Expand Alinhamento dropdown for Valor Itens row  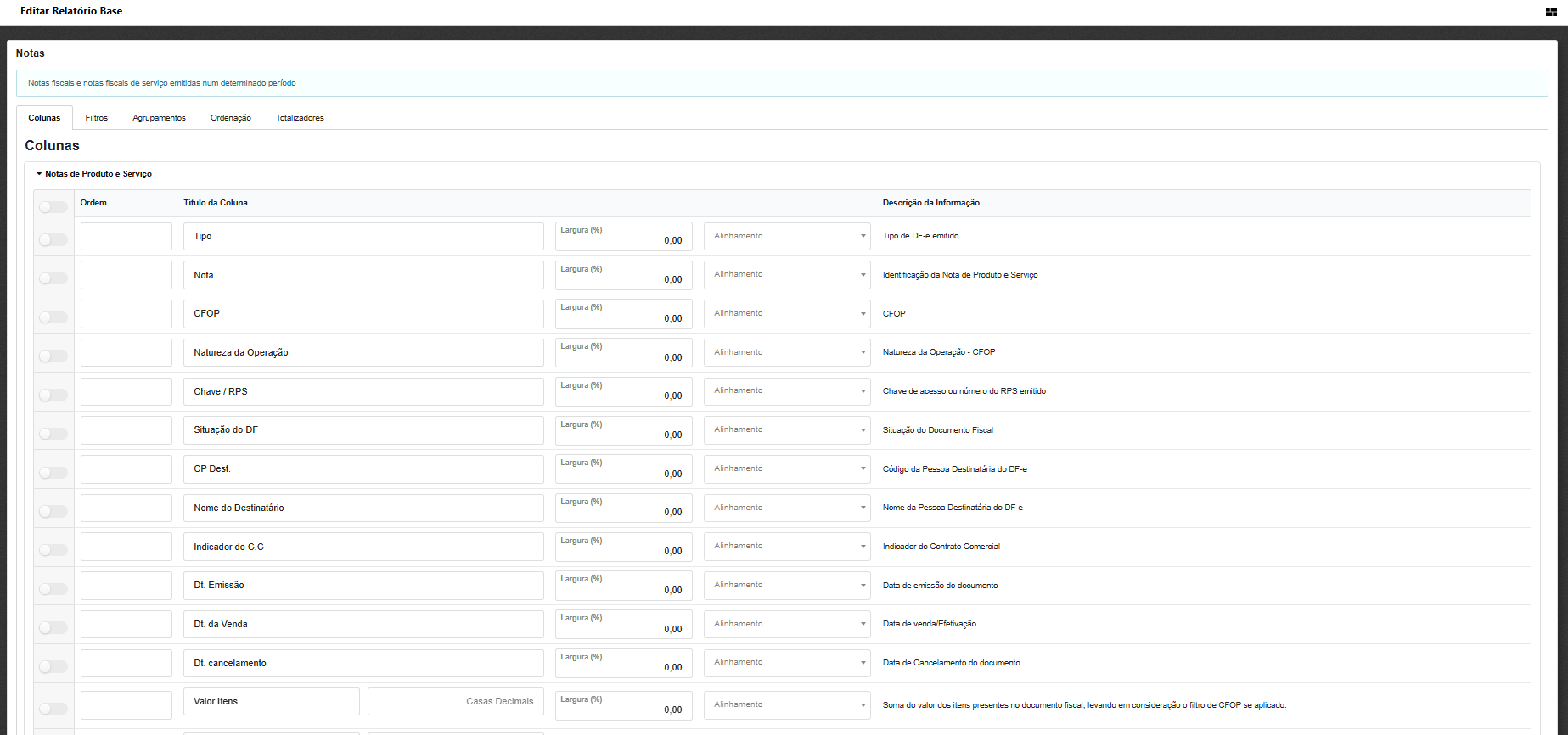tap(786, 705)
